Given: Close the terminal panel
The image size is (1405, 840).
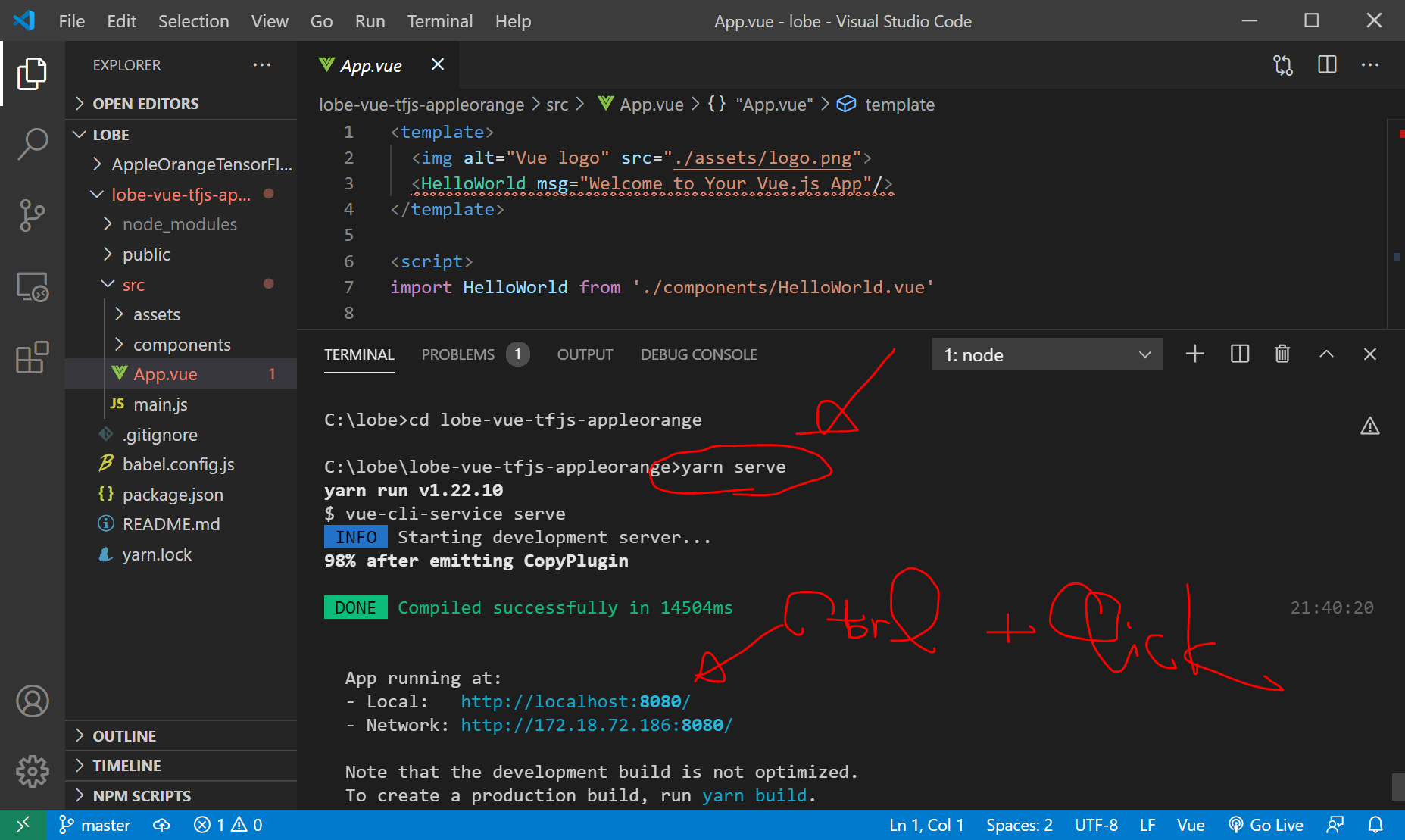Looking at the screenshot, I should coord(1370,354).
